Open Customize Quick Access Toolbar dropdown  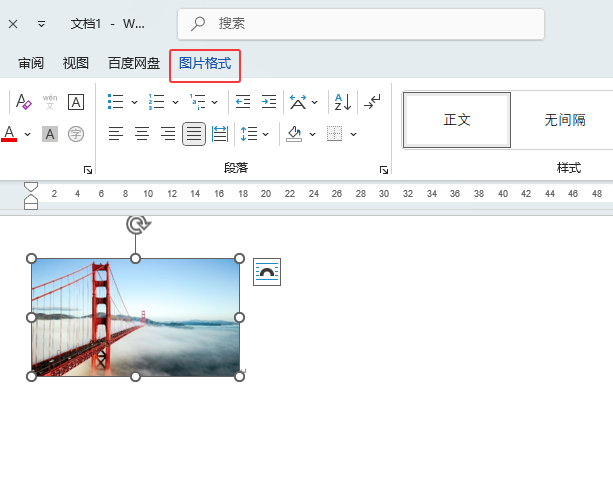41,24
